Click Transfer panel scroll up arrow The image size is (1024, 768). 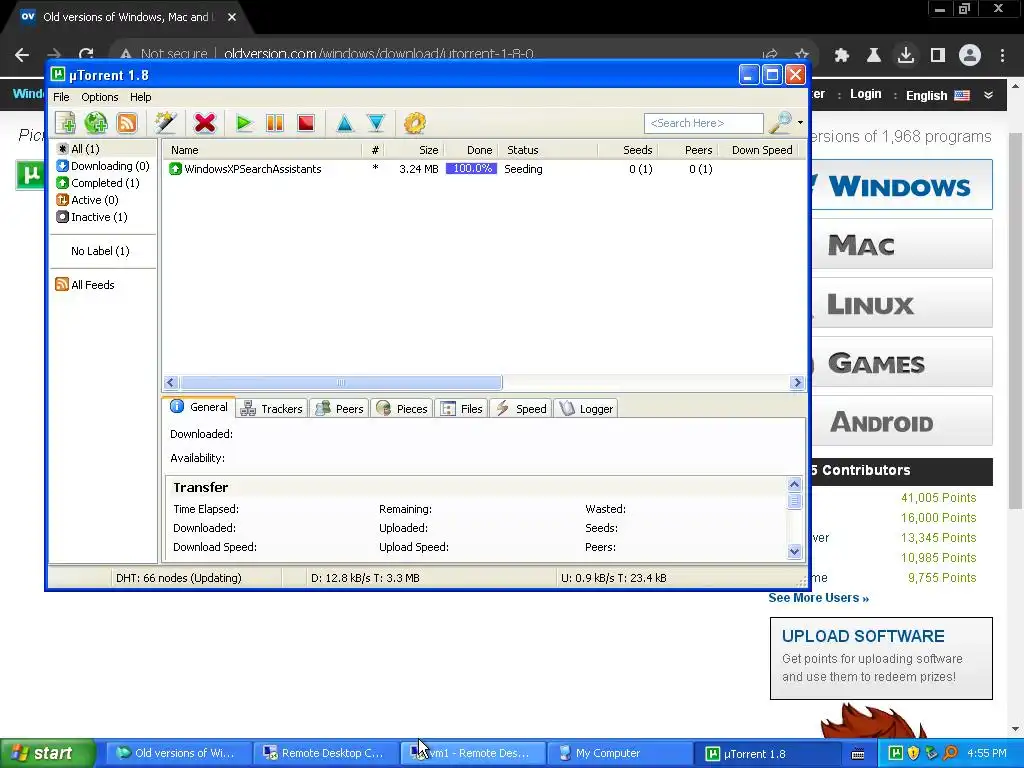[x=795, y=484]
